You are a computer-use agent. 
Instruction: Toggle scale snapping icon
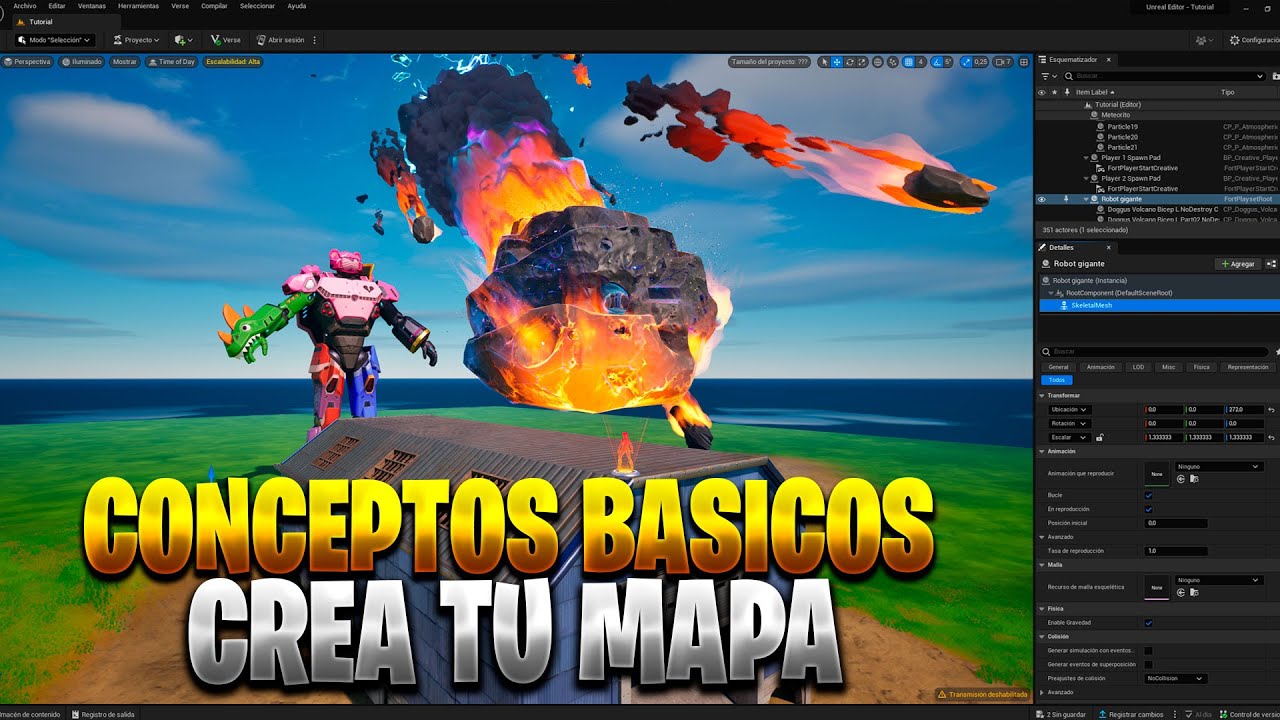pos(967,62)
